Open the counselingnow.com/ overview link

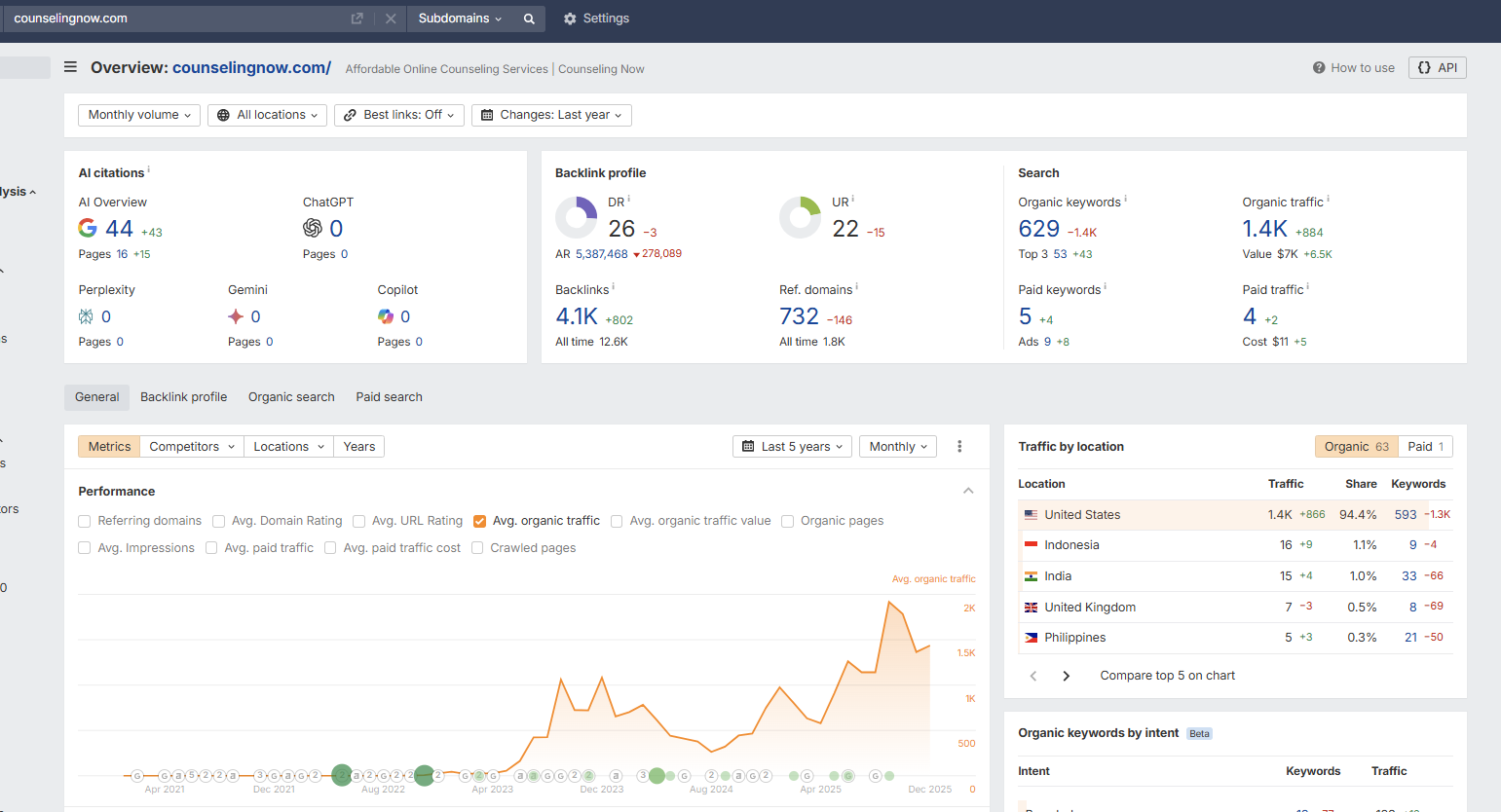tap(251, 68)
